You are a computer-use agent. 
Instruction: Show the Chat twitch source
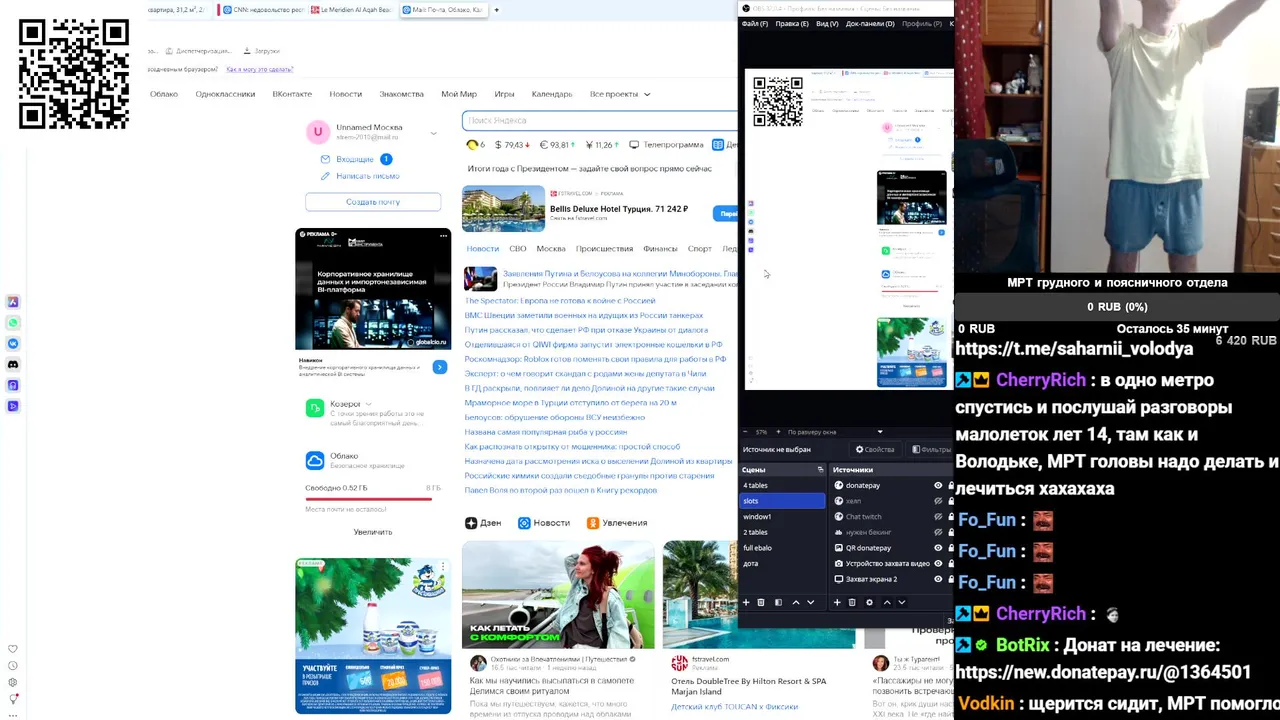pos(938,517)
